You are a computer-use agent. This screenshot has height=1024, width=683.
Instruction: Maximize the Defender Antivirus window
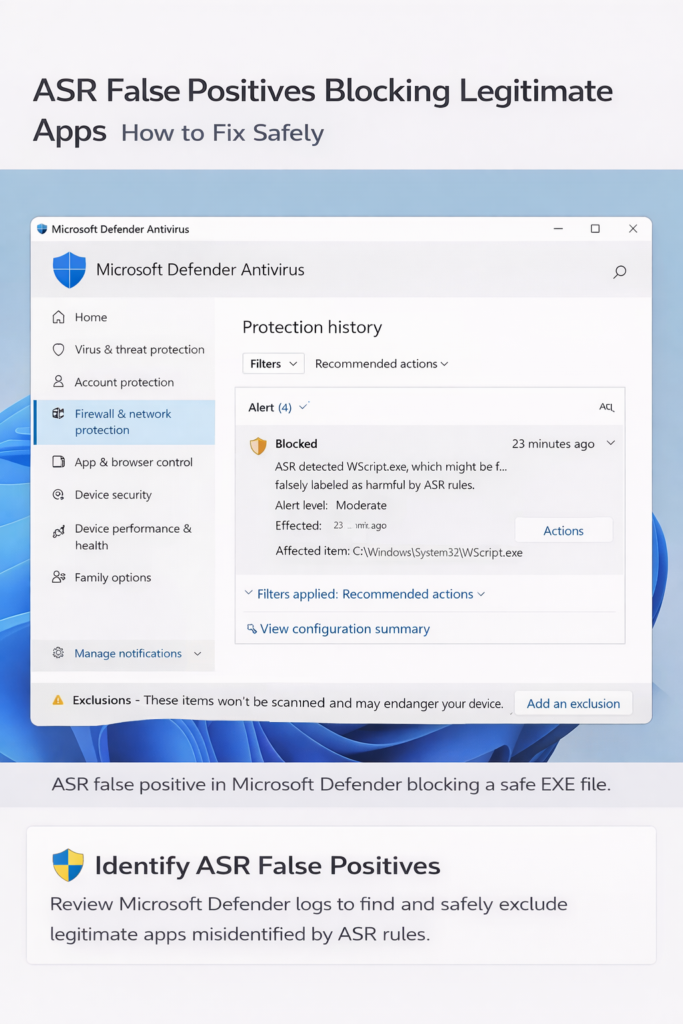[595, 229]
